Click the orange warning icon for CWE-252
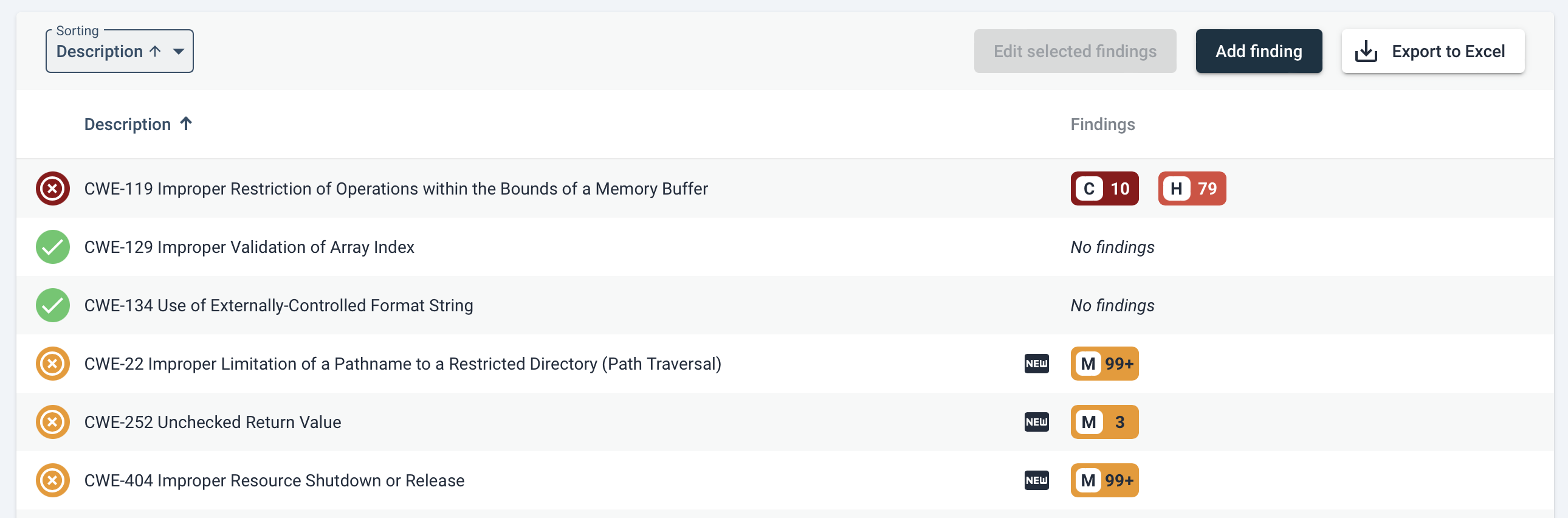This screenshot has height=518, width=1568. point(52,423)
